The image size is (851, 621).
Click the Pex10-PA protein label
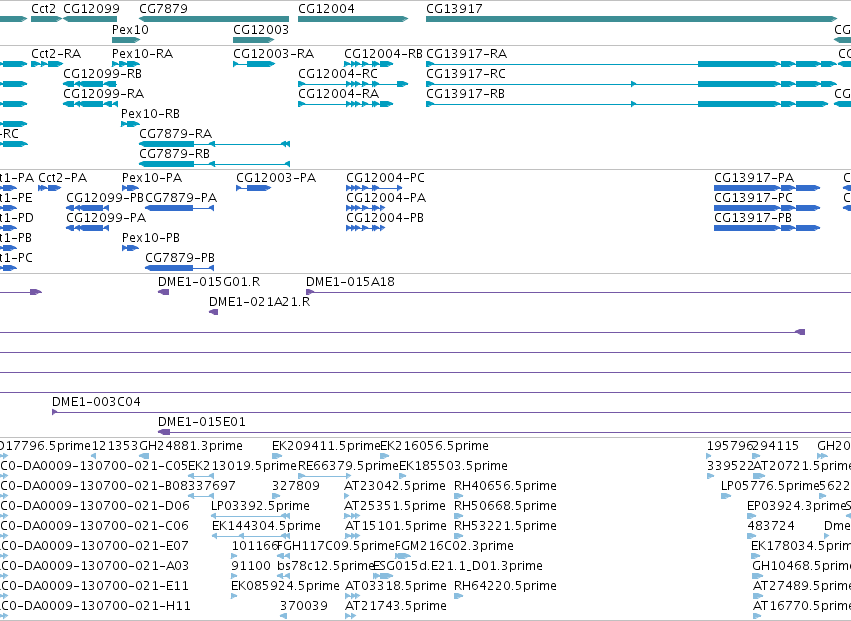152,178
